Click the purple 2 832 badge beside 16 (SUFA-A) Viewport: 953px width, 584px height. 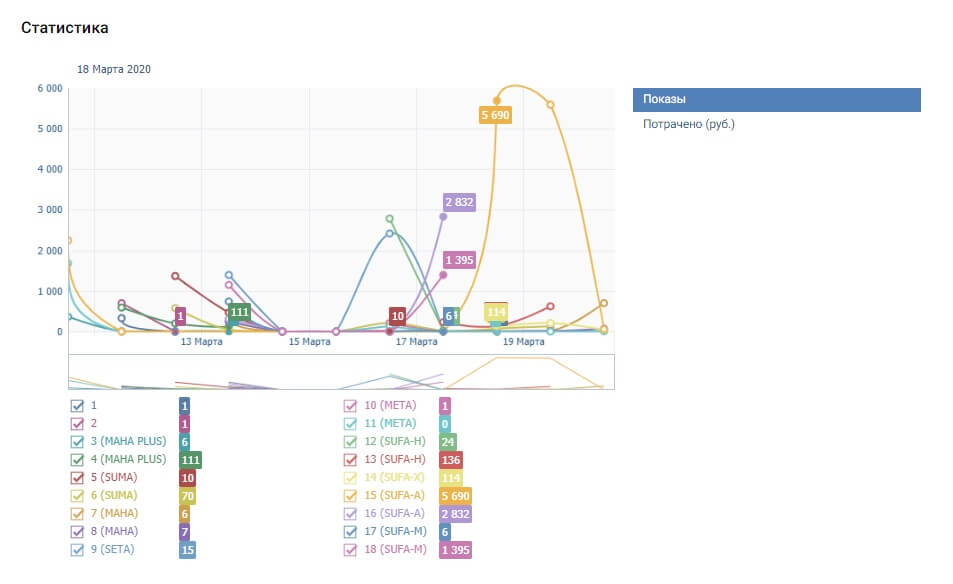455,514
